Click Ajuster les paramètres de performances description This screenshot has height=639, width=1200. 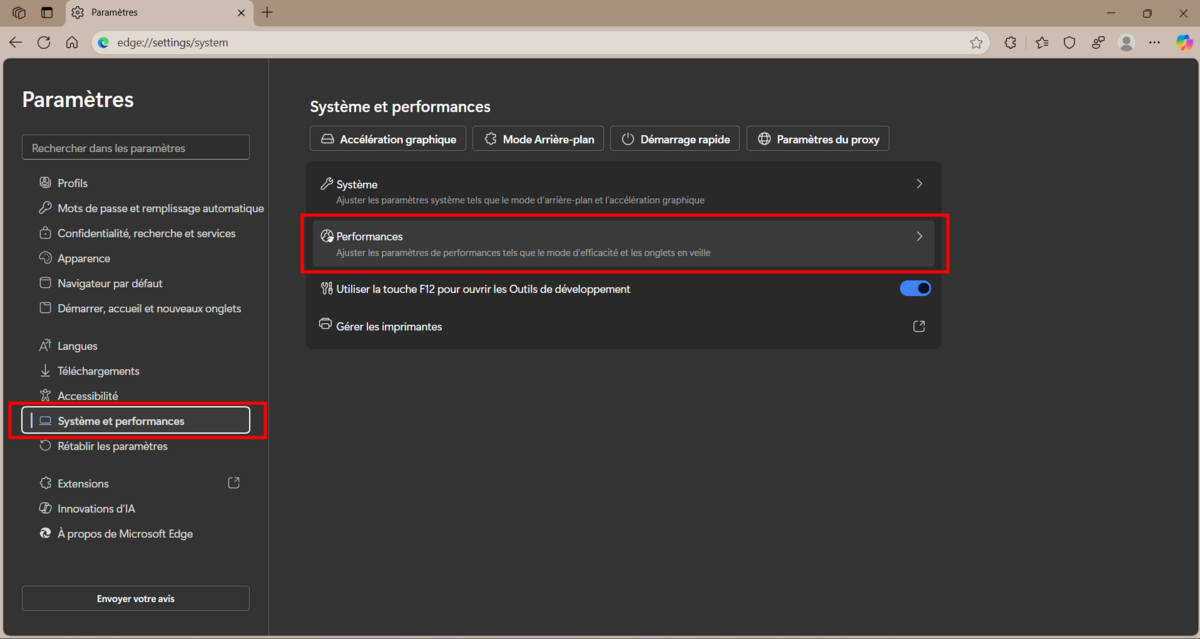pos(523,252)
